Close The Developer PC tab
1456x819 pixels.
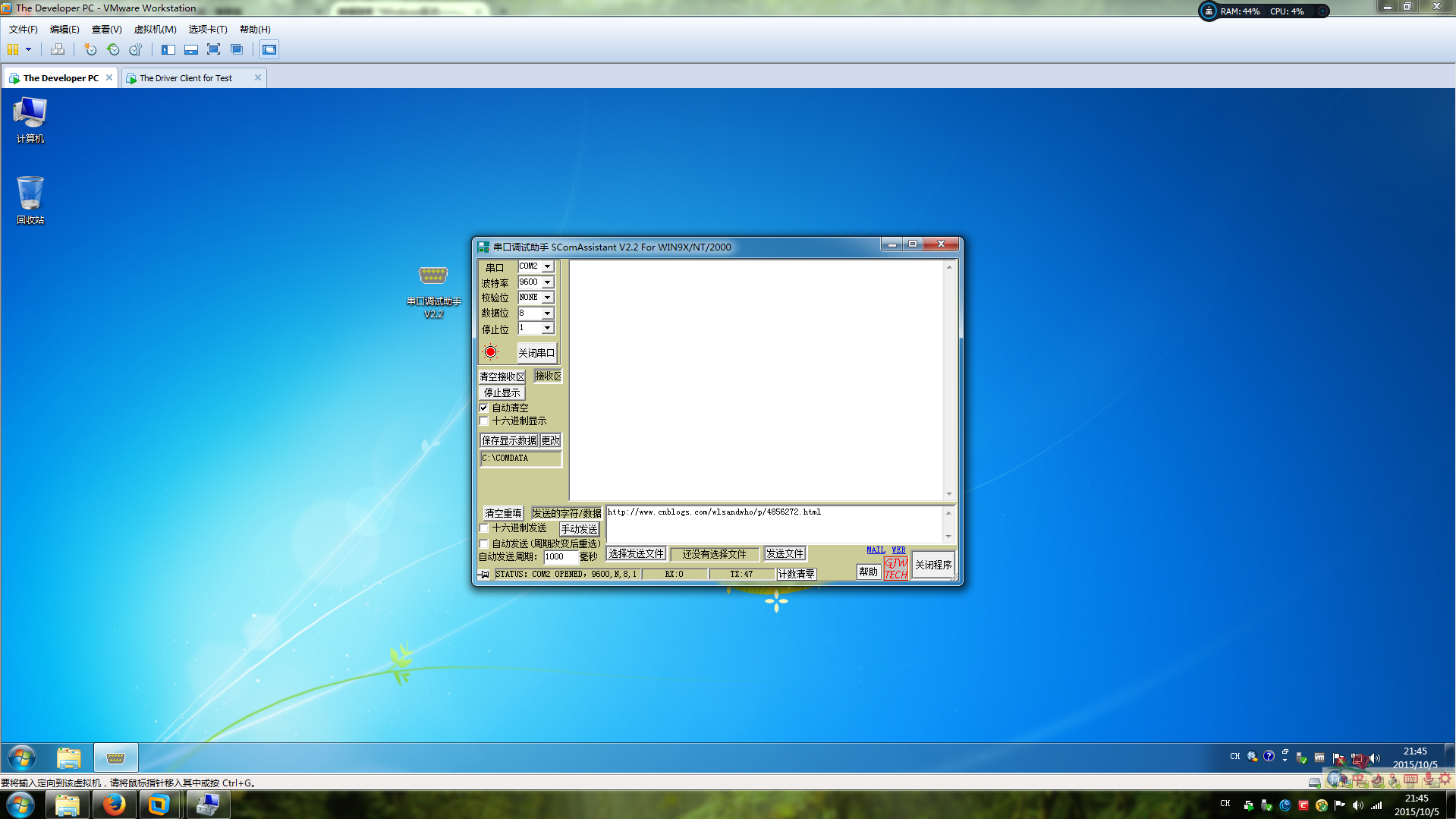[x=109, y=77]
